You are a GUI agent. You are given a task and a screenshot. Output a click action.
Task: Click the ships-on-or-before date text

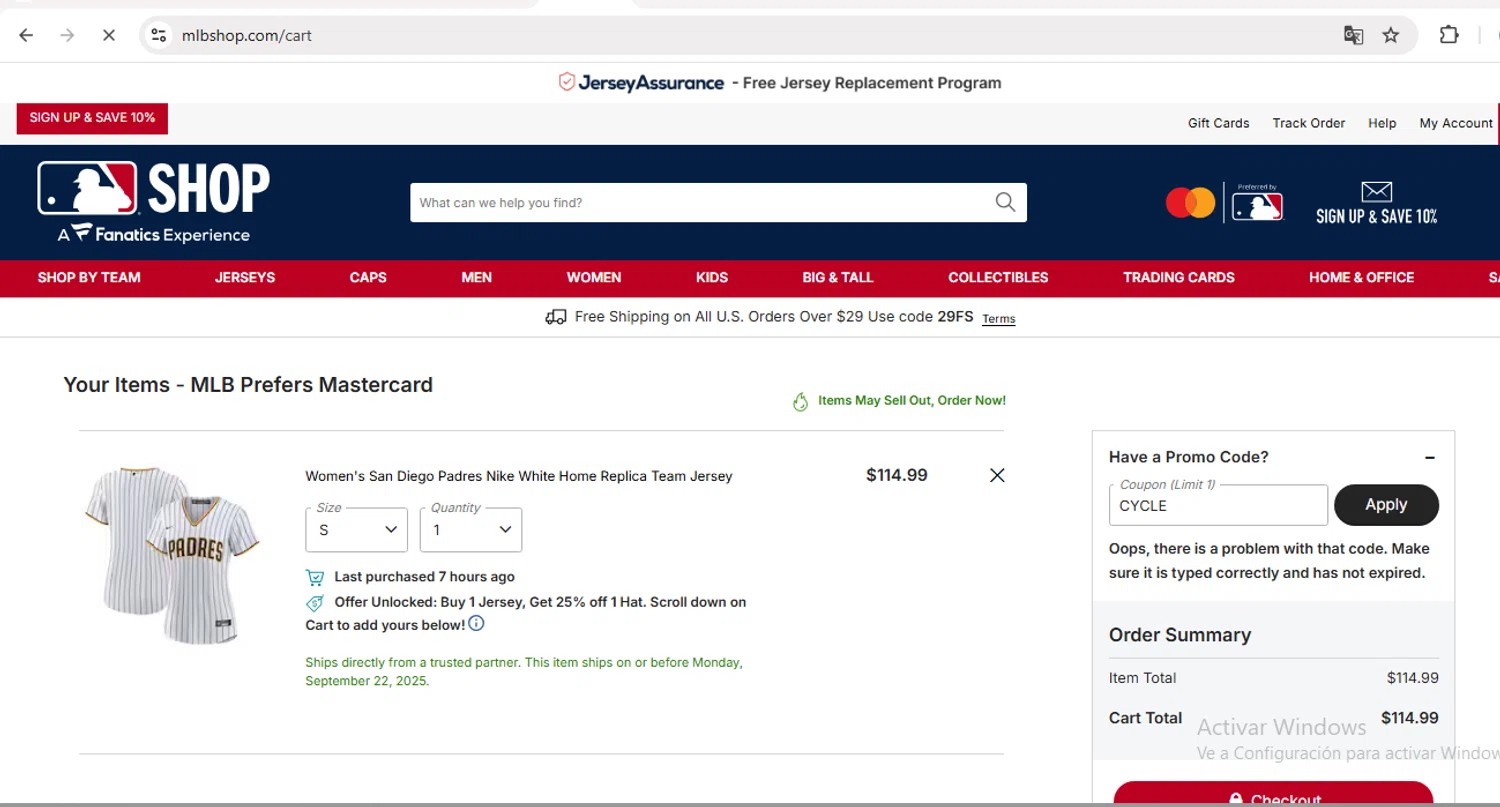(x=524, y=671)
